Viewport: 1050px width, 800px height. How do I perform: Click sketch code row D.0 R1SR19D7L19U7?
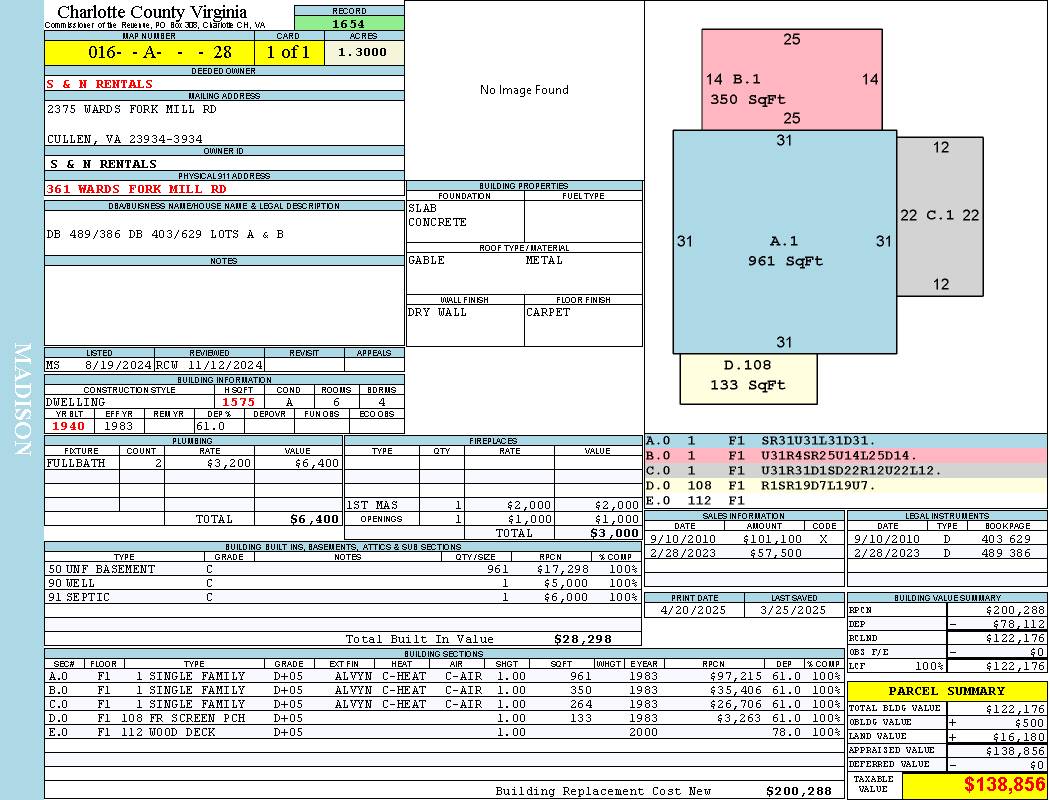pyautogui.click(x=846, y=485)
